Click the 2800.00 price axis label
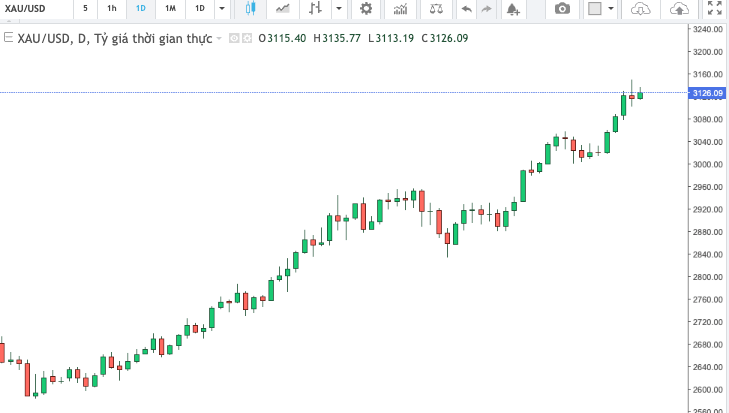Image resolution: width=729 pixels, height=413 pixels. tap(708, 277)
